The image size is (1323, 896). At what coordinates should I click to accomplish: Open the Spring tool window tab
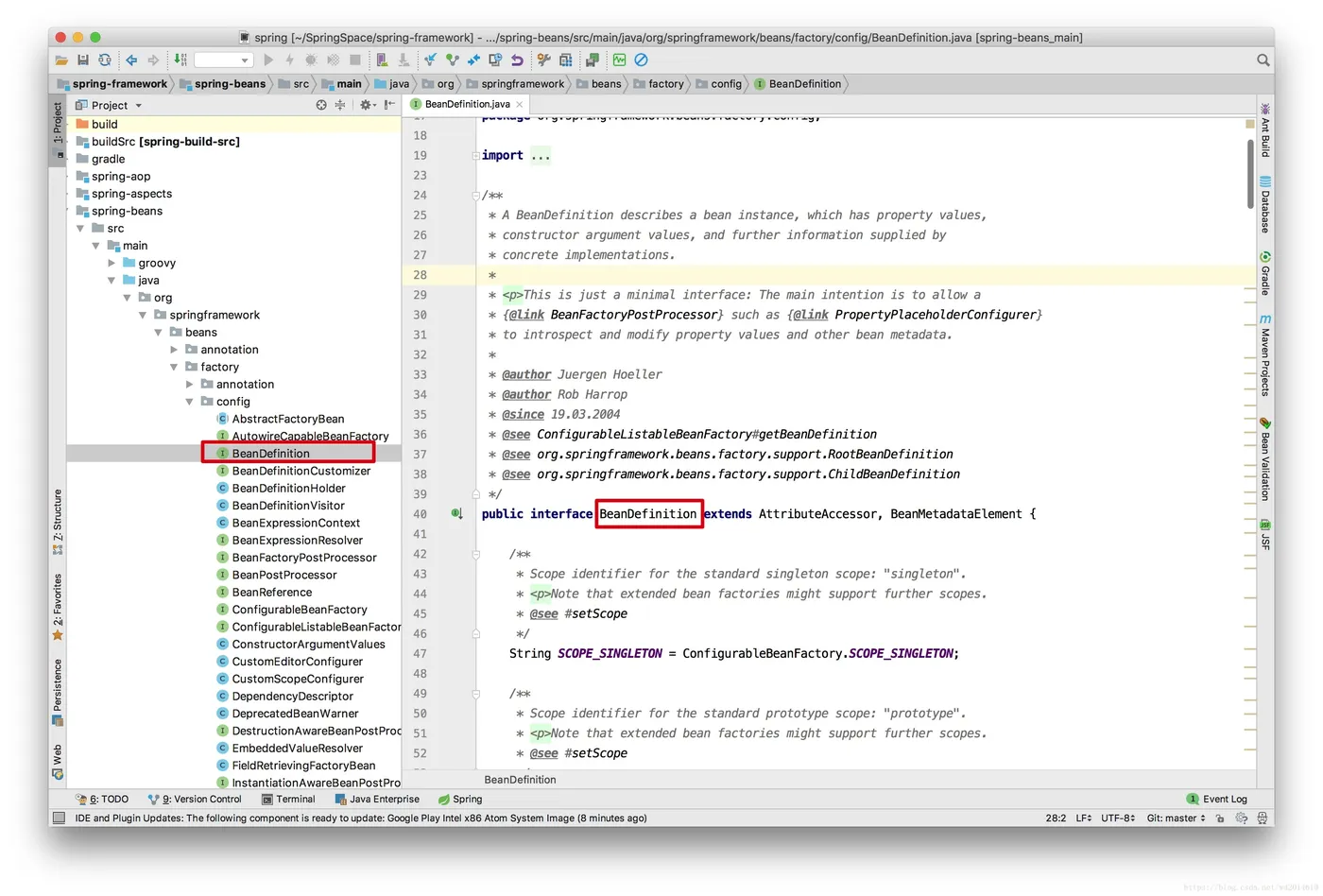[460, 800]
